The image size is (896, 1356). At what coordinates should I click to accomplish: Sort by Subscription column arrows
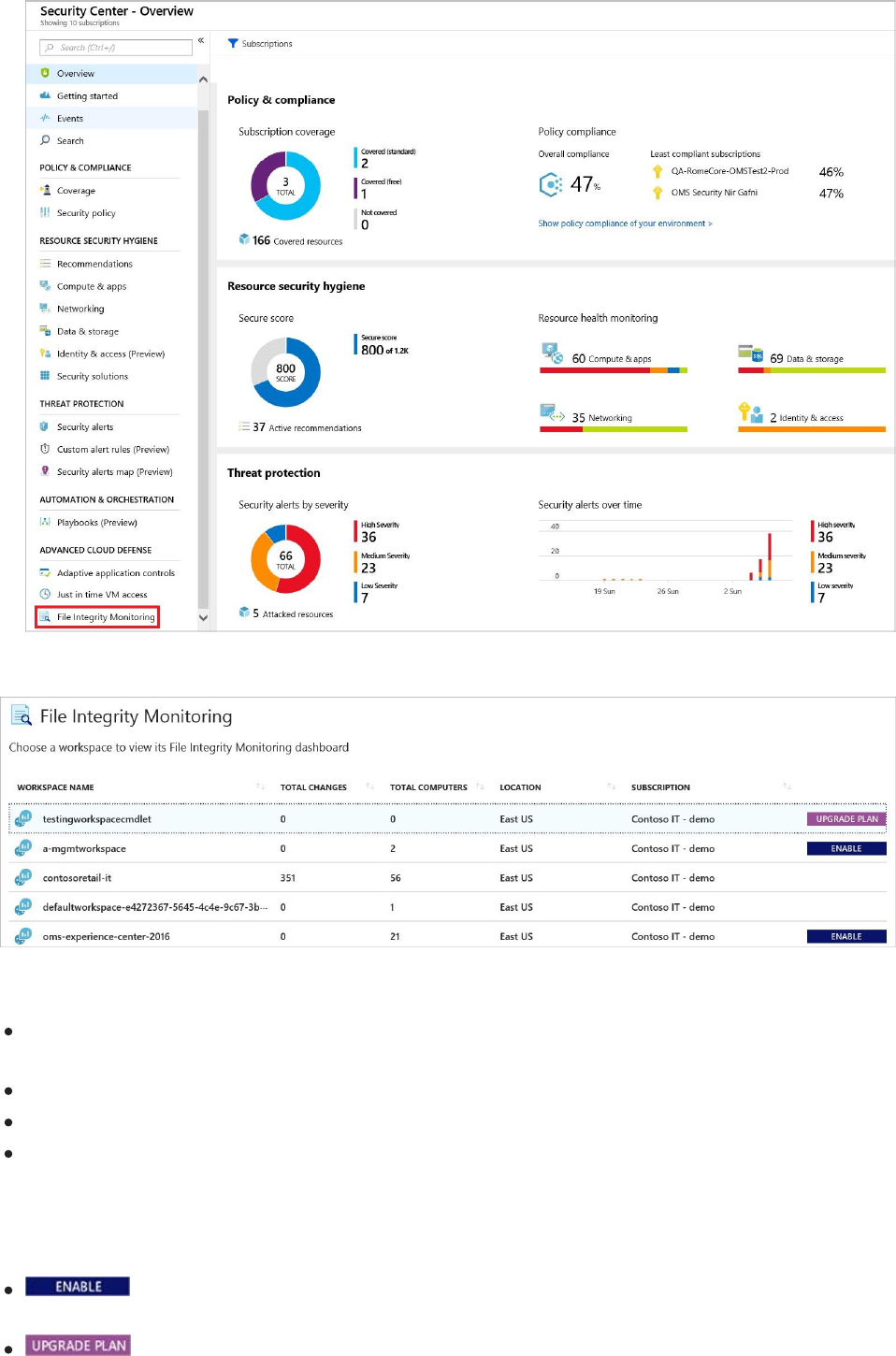787,786
